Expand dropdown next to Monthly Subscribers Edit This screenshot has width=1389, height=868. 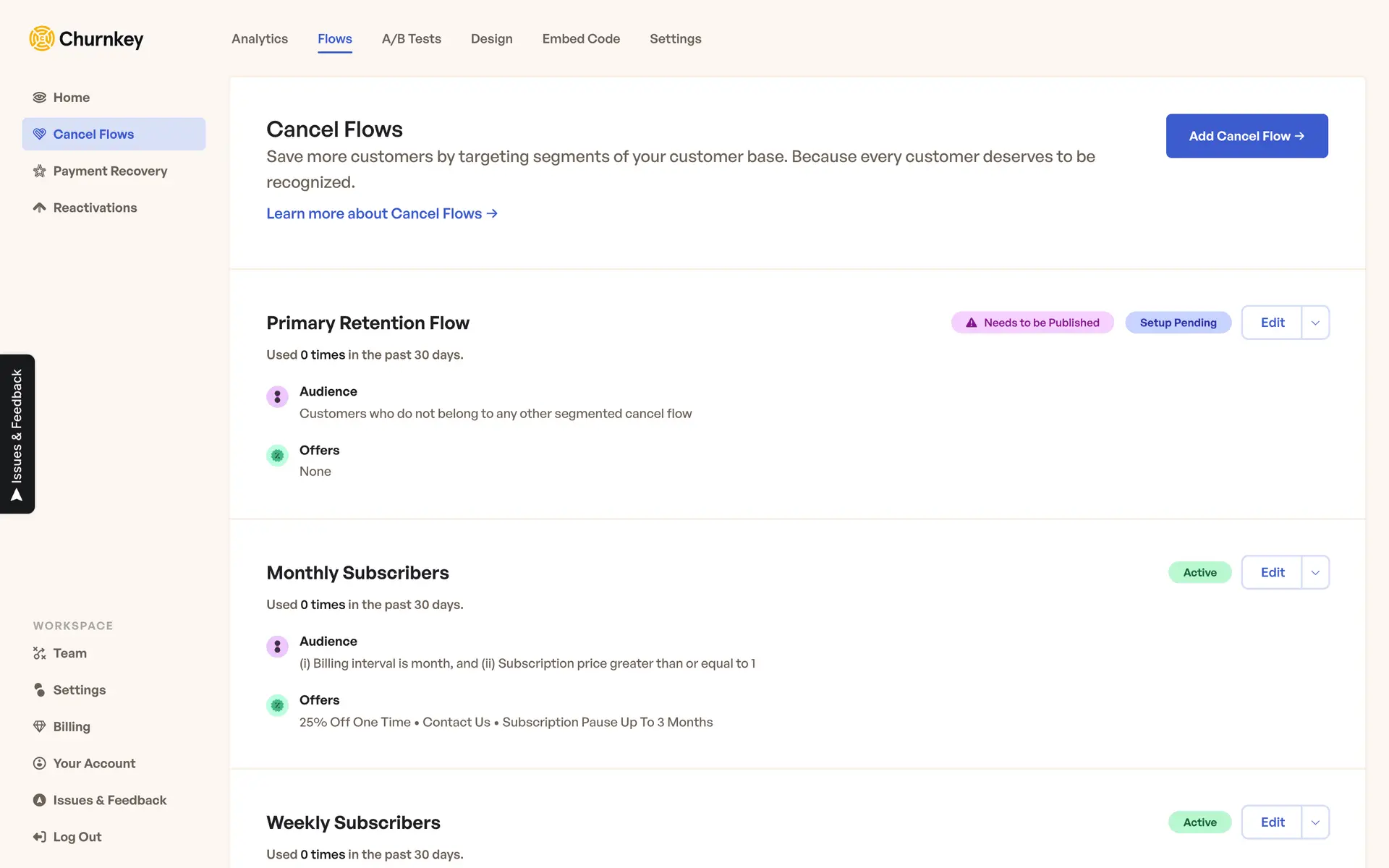click(x=1315, y=572)
